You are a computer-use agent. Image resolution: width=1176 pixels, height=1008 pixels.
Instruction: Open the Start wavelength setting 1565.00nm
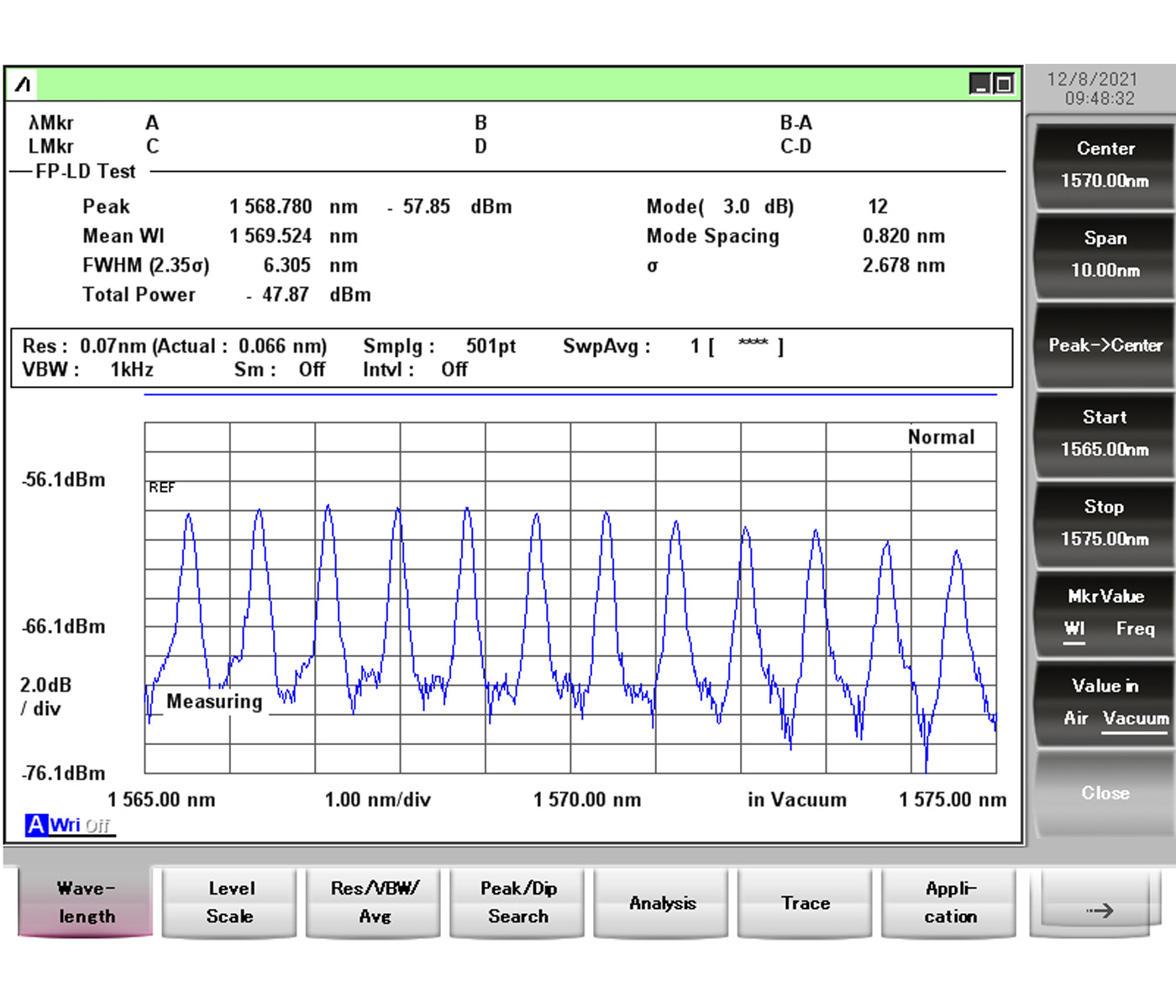(1105, 433)
